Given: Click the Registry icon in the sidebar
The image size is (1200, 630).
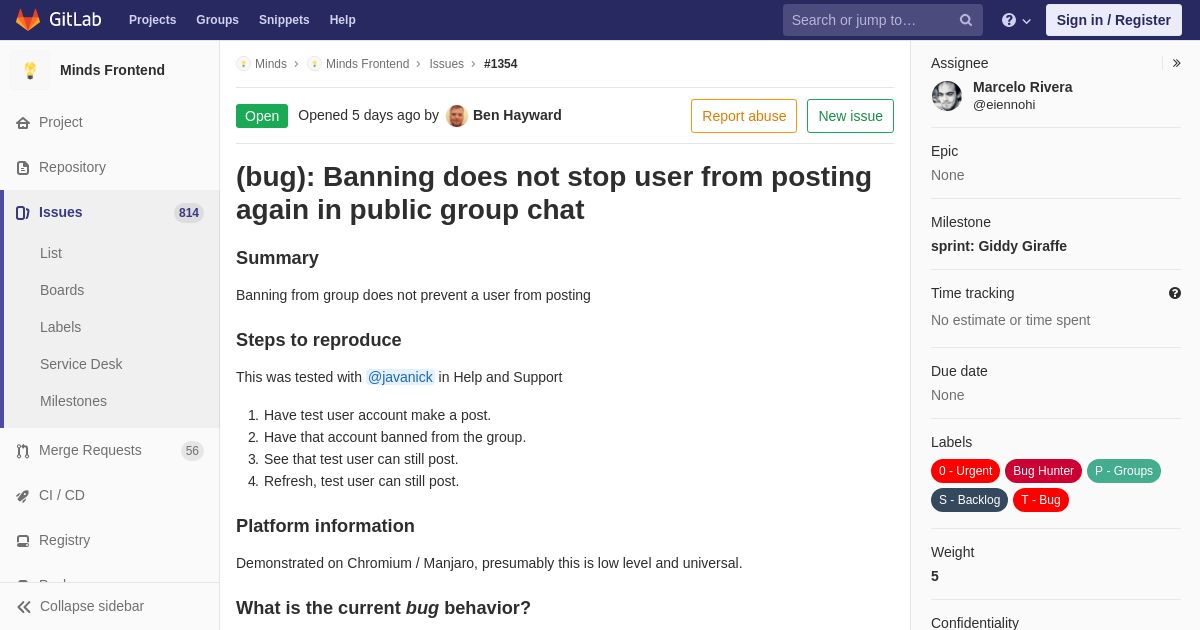Looking at the screenshot, I should tap(23, 541).
